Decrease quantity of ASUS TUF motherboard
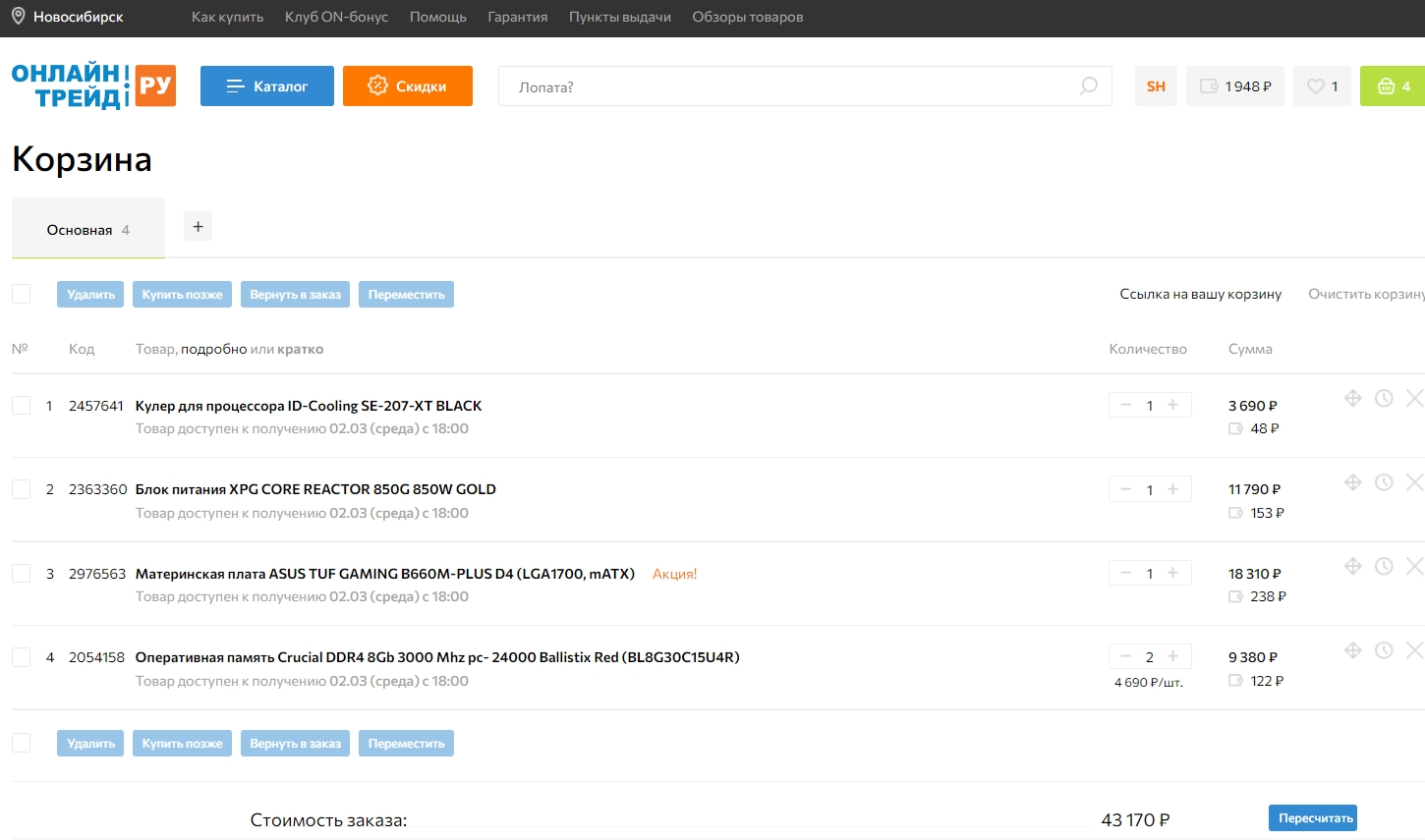1425x840 pixels. [1126, 573]
